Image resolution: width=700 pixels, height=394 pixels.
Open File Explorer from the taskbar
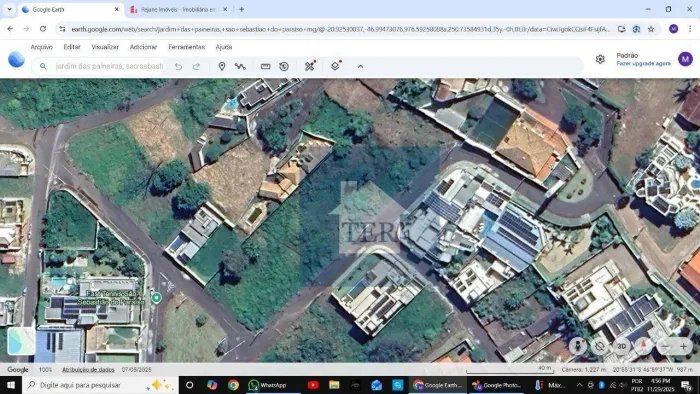[x=334, y=385]
